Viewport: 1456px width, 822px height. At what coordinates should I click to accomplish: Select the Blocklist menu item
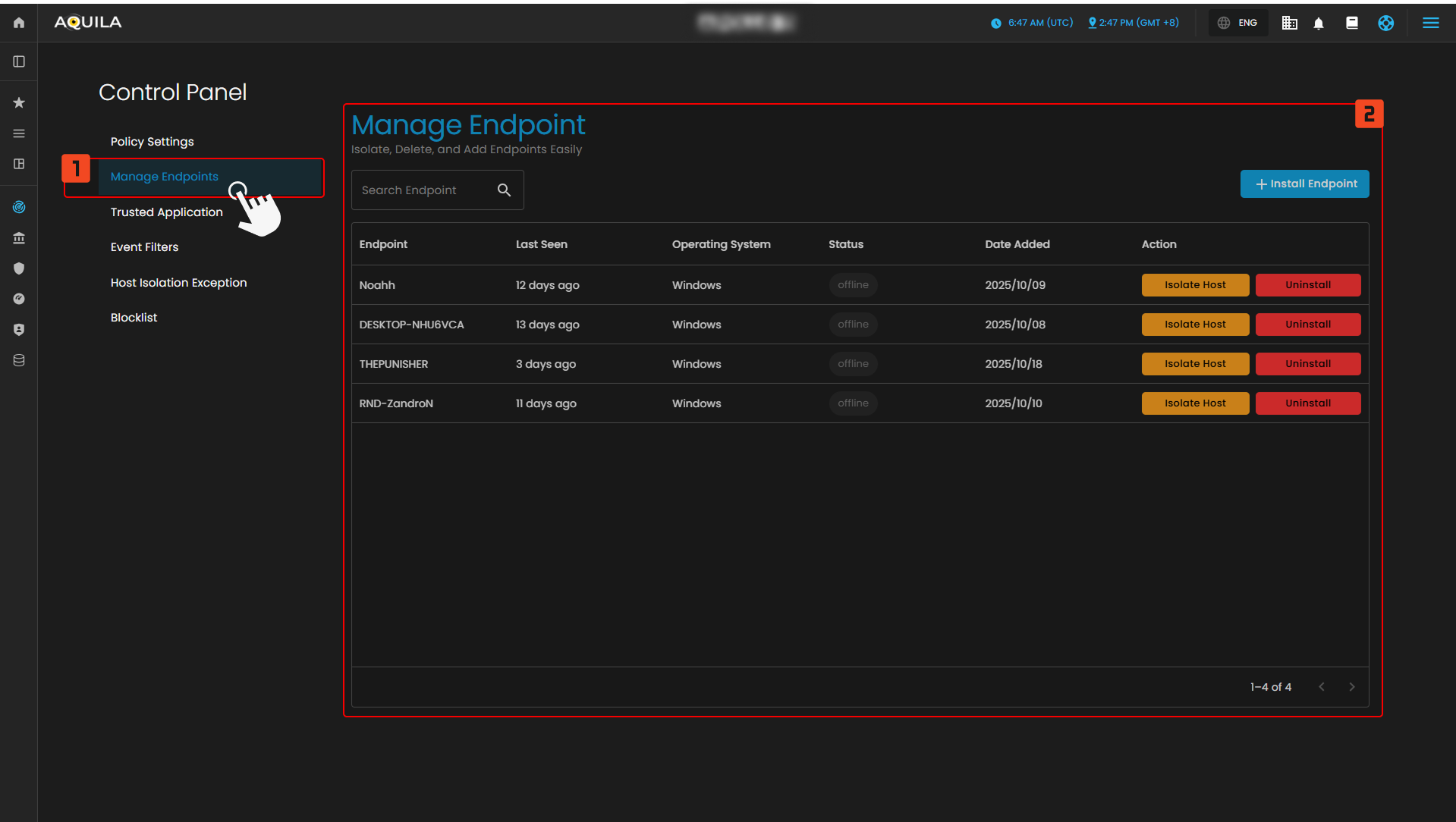click(134, 318)
